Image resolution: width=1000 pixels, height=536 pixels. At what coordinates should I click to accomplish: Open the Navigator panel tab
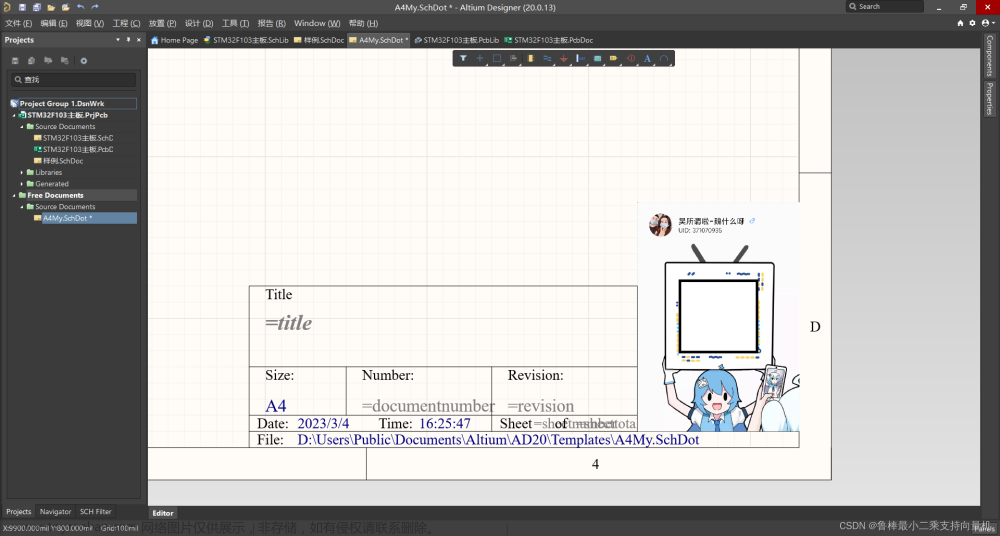coord(55,512)
